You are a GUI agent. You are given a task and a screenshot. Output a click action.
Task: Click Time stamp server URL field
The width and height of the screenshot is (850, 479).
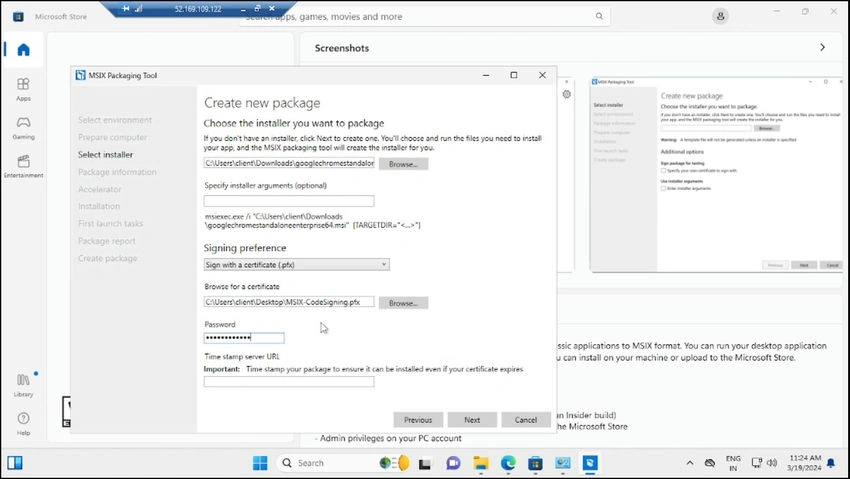[x=289, y=381]
